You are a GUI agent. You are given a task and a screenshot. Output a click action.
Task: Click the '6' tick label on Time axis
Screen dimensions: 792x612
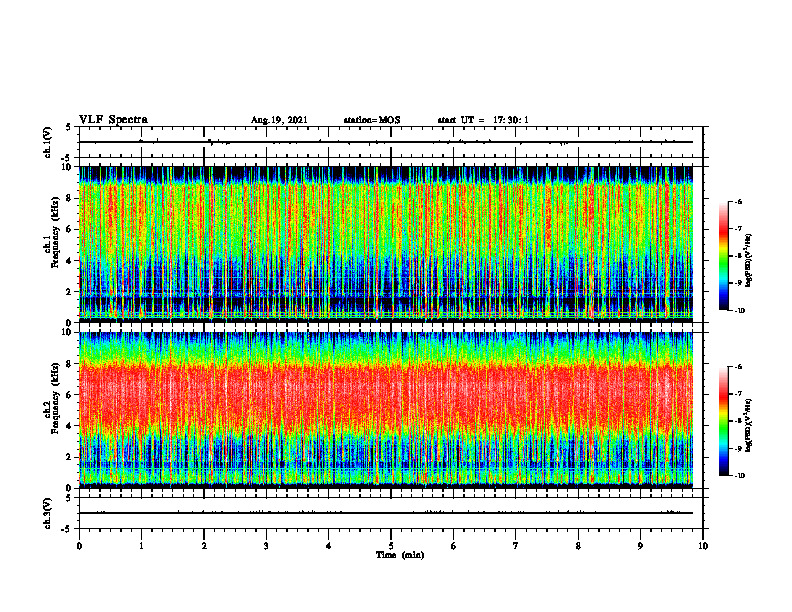454,546
